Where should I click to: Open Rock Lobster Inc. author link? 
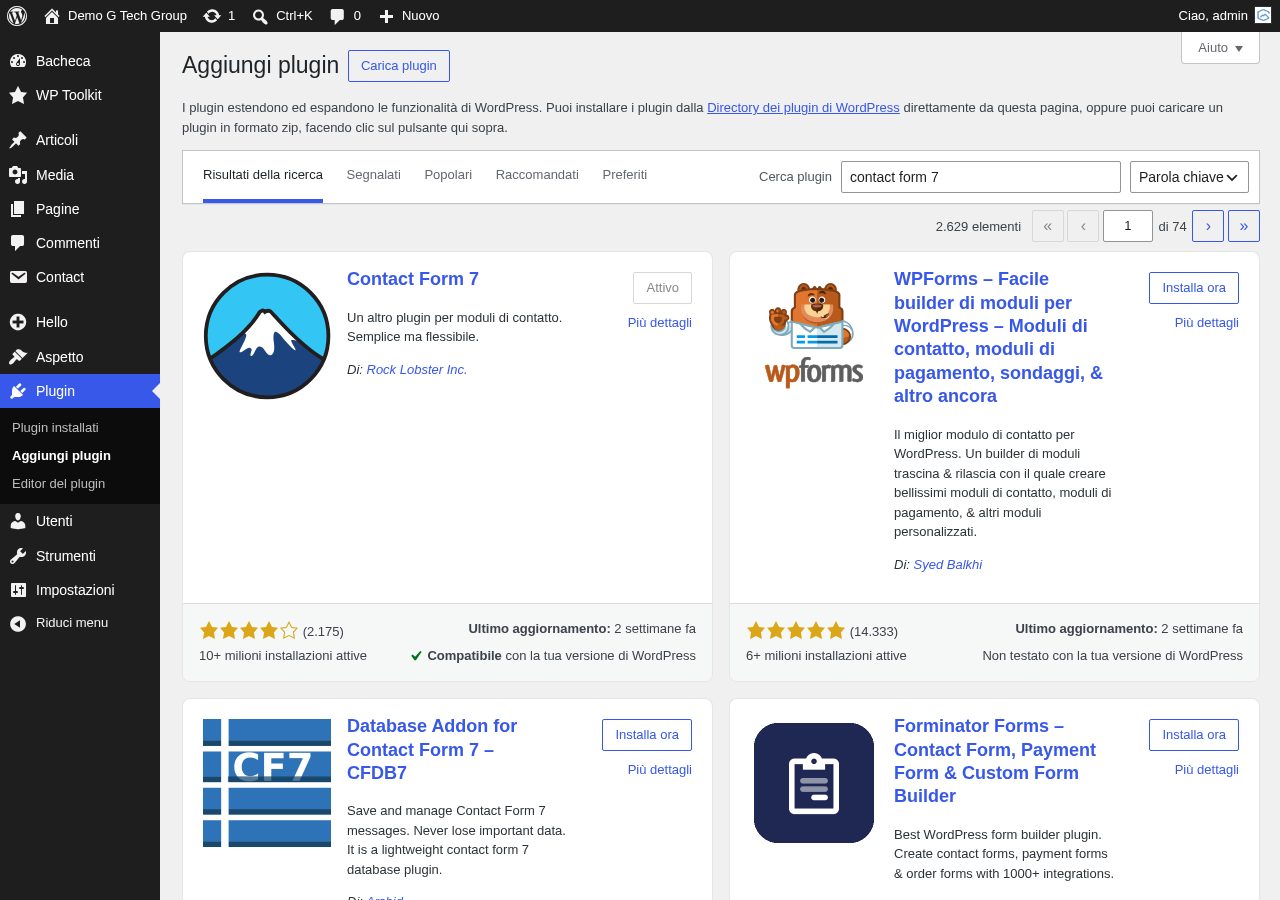[417, 369]
